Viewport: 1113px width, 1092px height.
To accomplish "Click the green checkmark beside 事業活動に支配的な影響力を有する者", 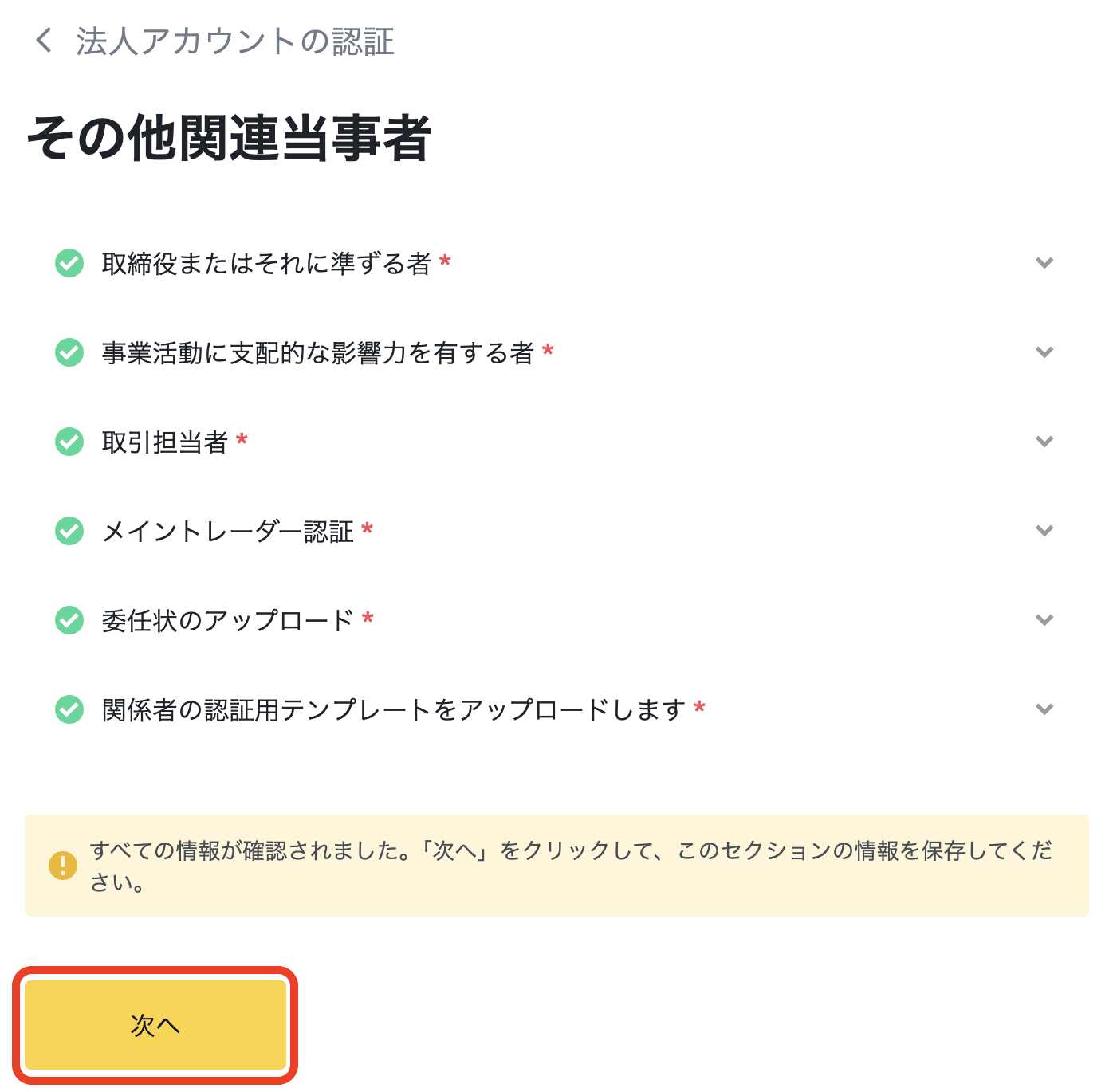I will [69, 352].
